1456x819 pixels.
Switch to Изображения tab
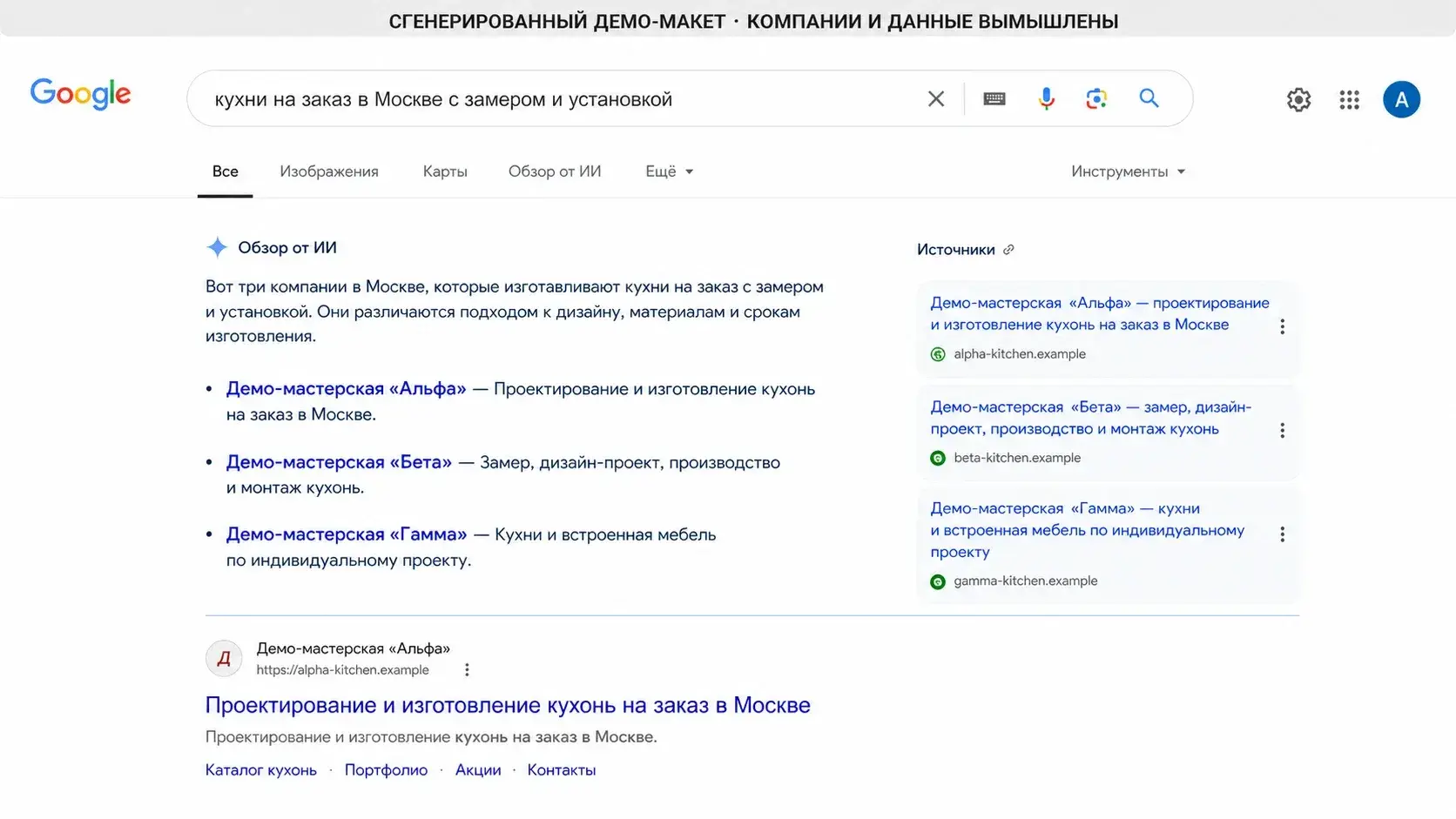point(329,171)
